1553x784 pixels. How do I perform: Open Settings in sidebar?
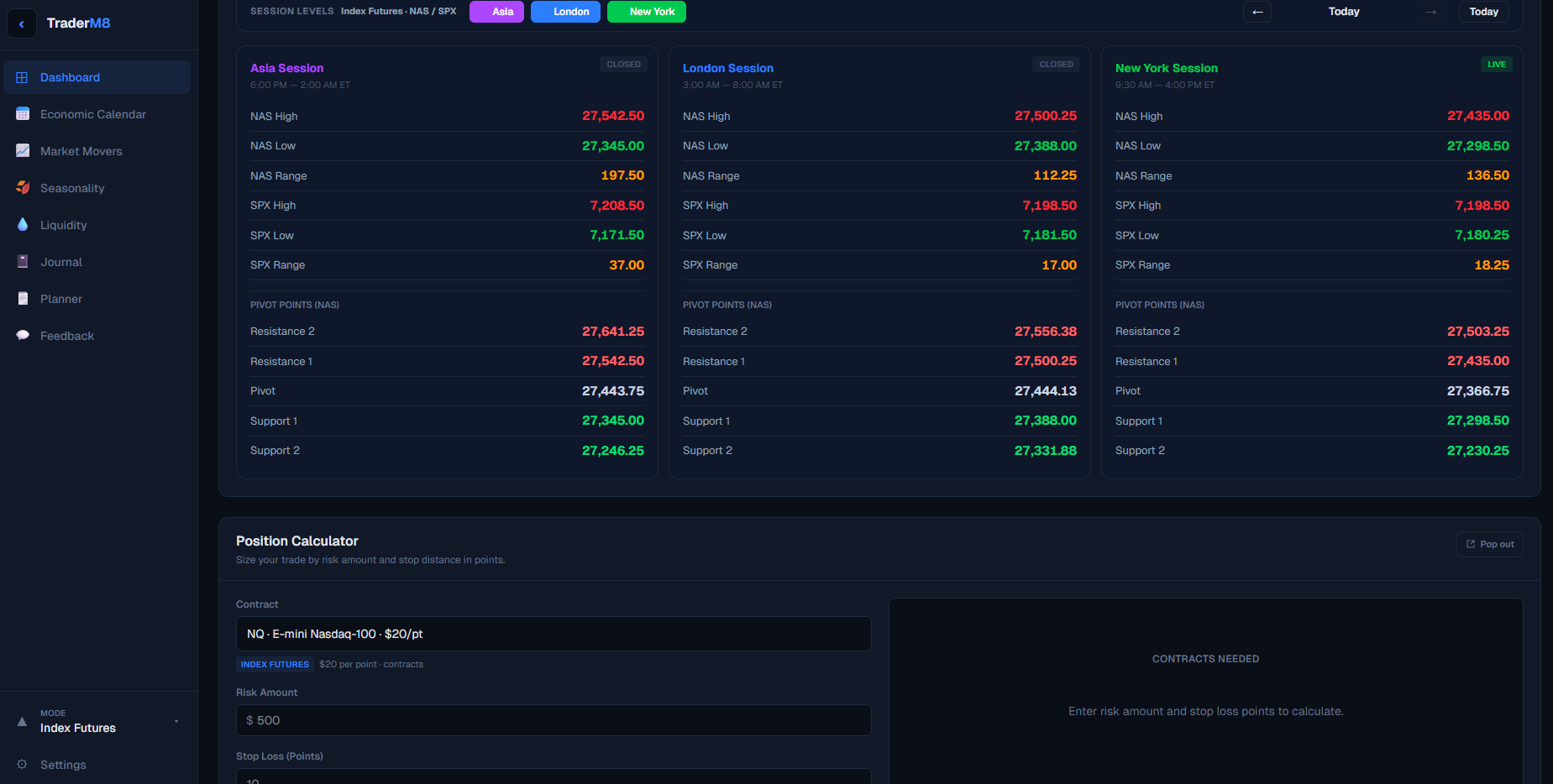[x=97, y=765]
